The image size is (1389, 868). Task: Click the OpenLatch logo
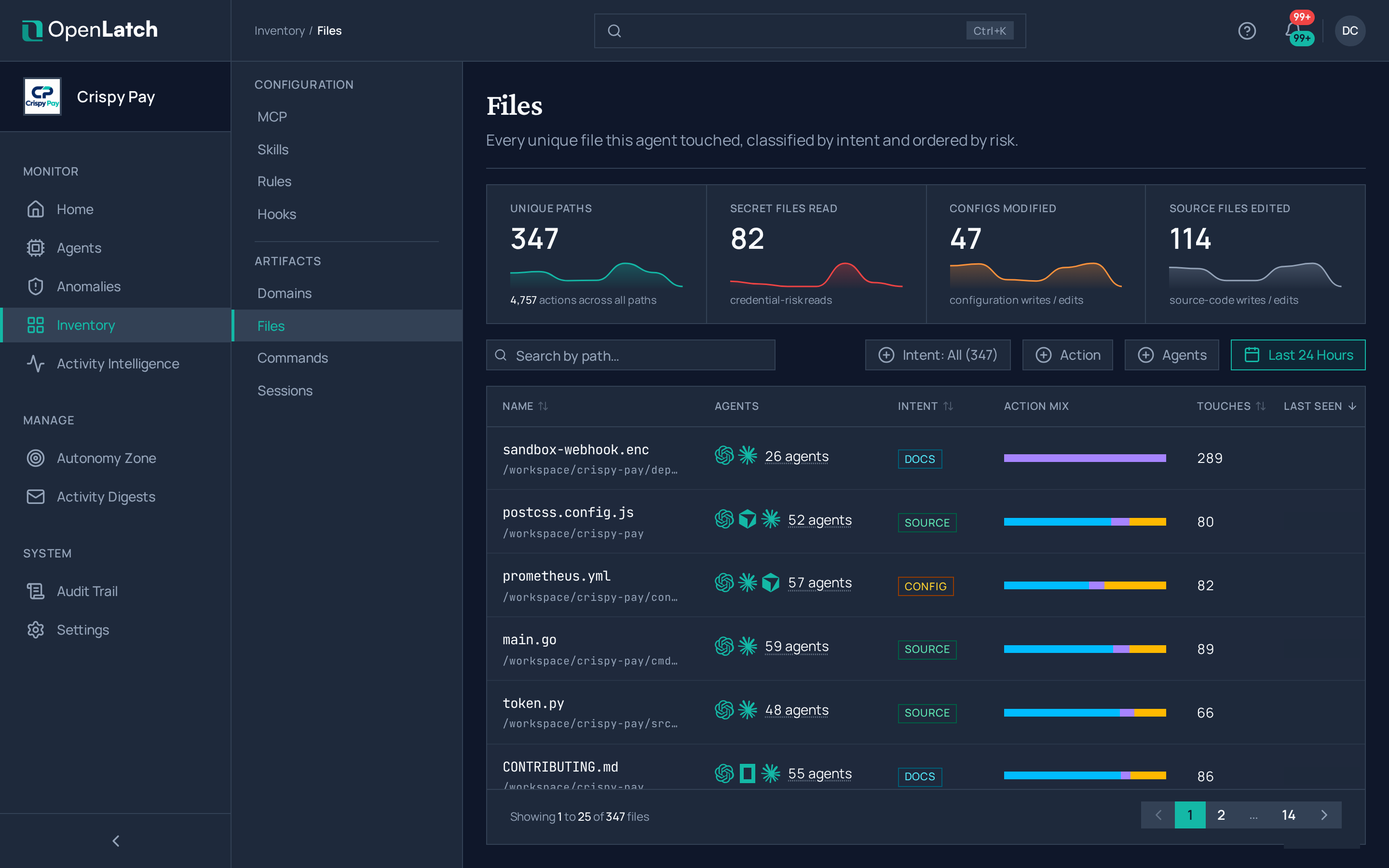90,30
